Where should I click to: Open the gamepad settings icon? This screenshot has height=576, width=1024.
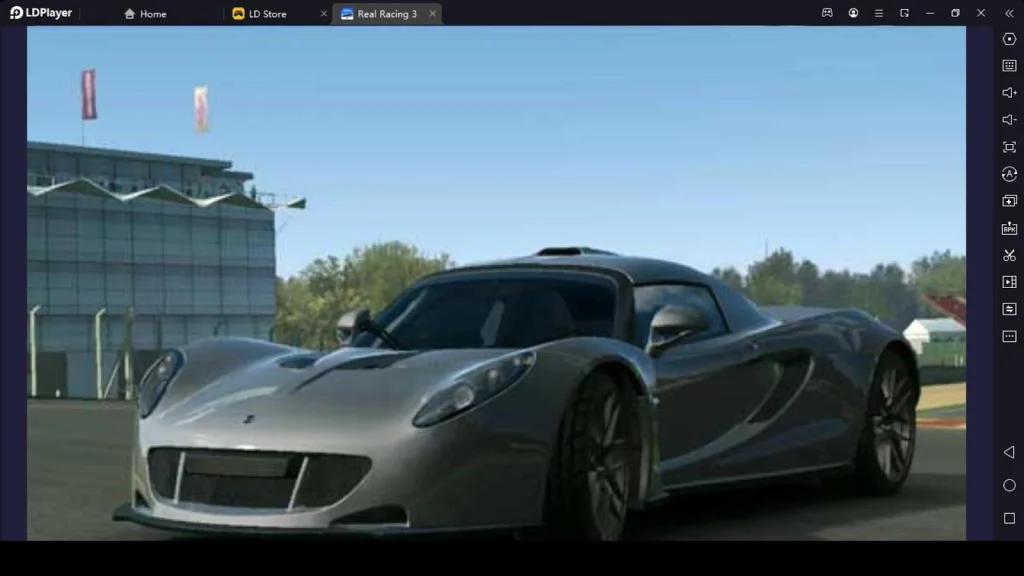[827, 13]
